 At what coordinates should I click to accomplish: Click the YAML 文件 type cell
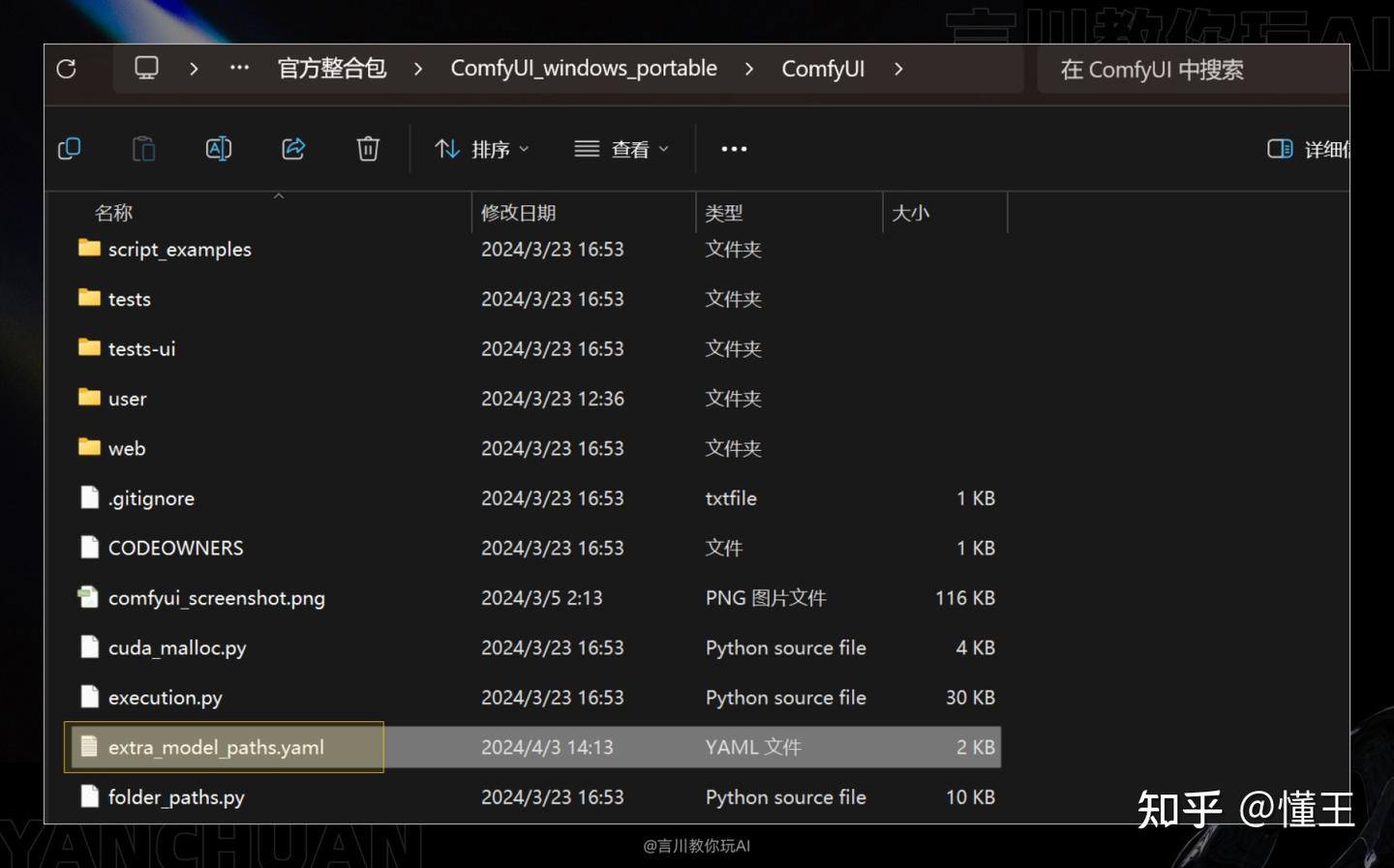[753, 747]
